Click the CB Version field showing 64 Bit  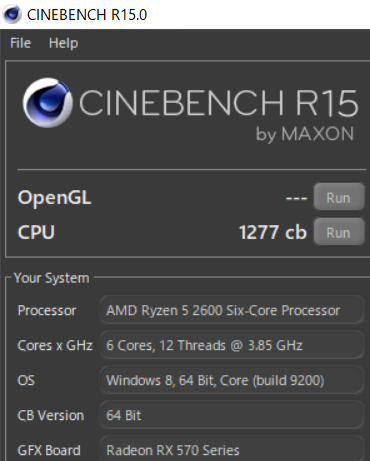[232, 415]
